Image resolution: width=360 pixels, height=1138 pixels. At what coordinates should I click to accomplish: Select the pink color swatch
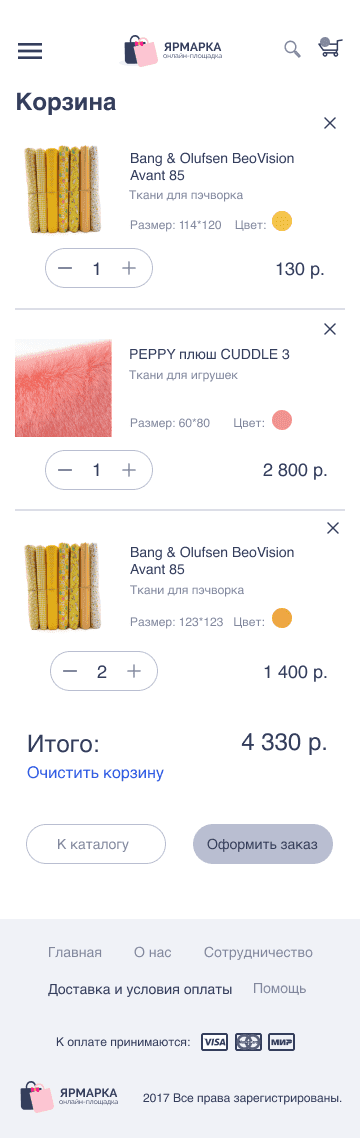(282, 420)
